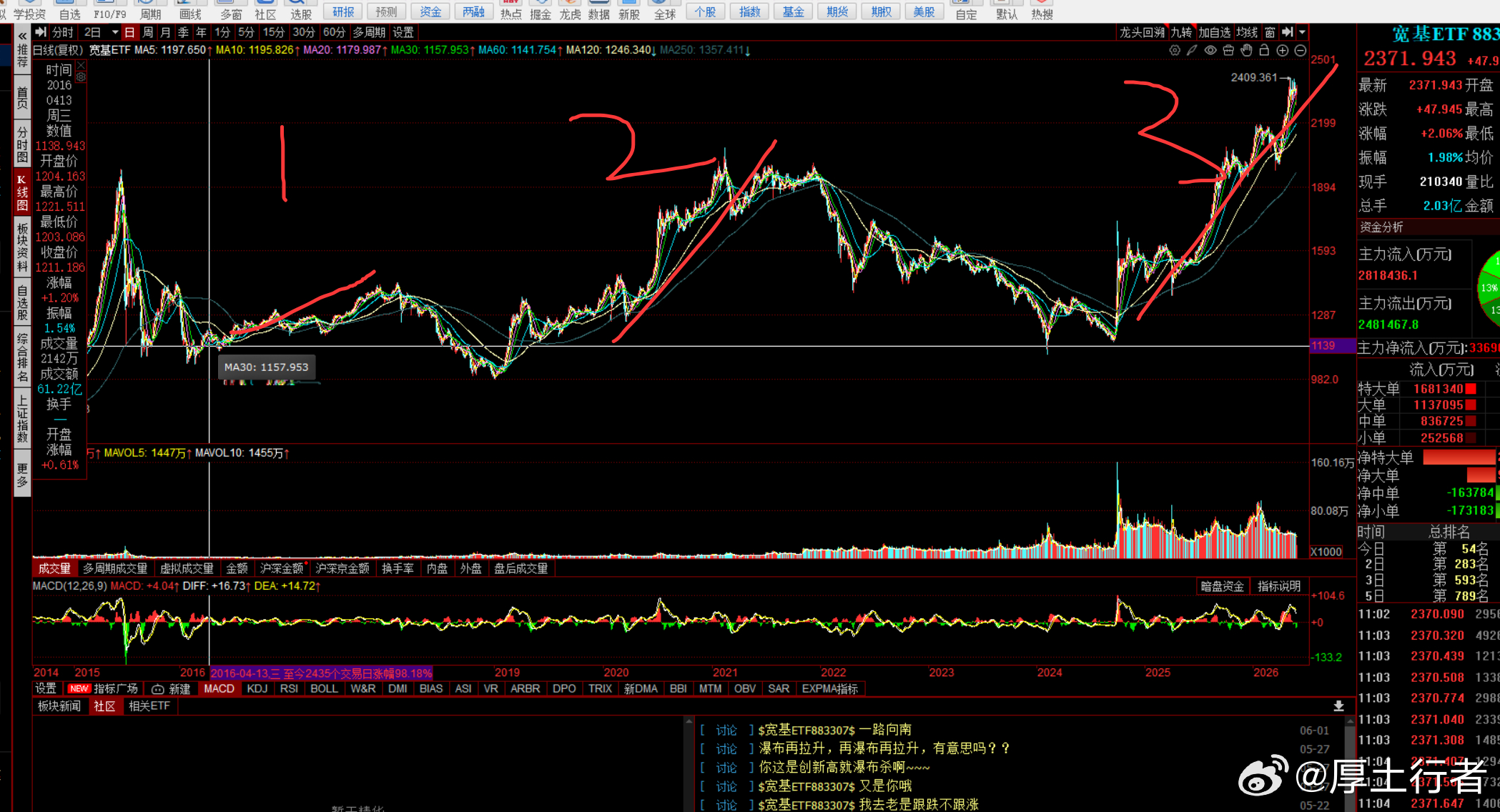
Task: Open the 首页 left sidebar tab
Action: [x=22, y=98]
